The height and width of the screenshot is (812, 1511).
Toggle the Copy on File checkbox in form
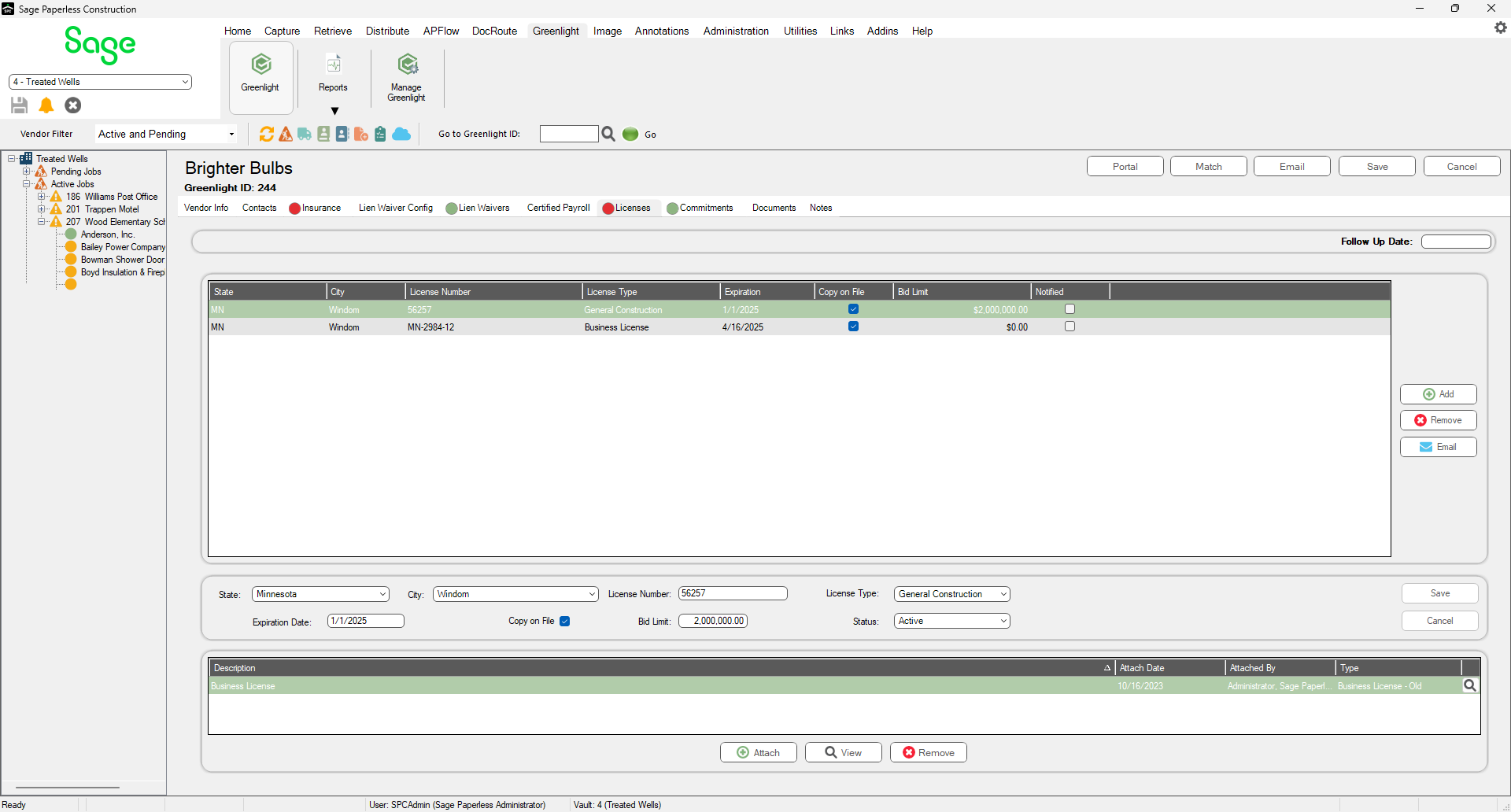point(565,621)
